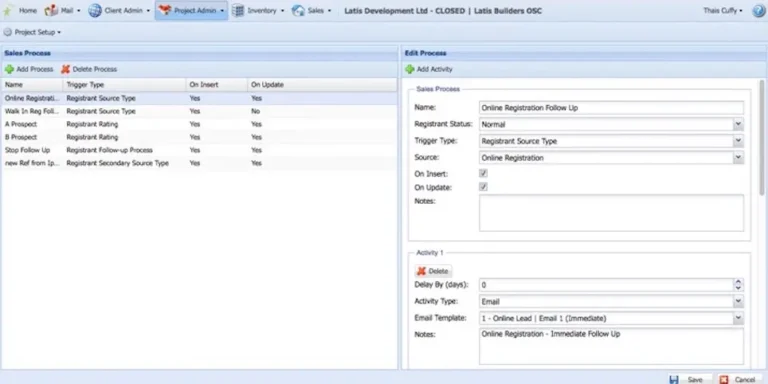Click the green plus Add Process icon
768x384 pixels.
[x=9, y=70]
